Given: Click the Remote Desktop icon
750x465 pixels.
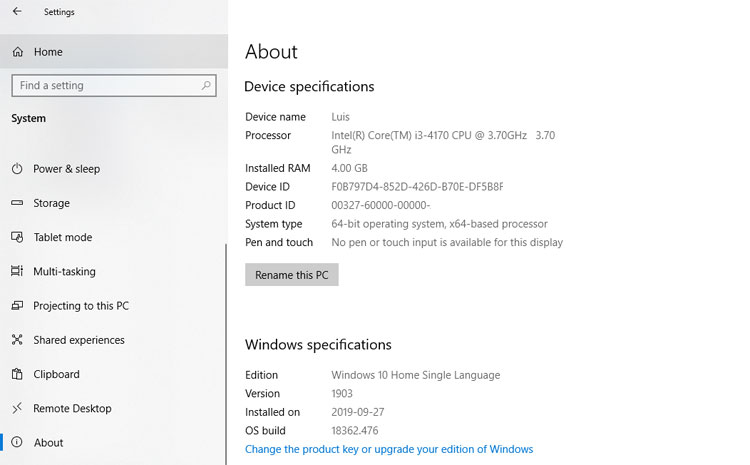Looking at the screenshot, I should (17, 408).
